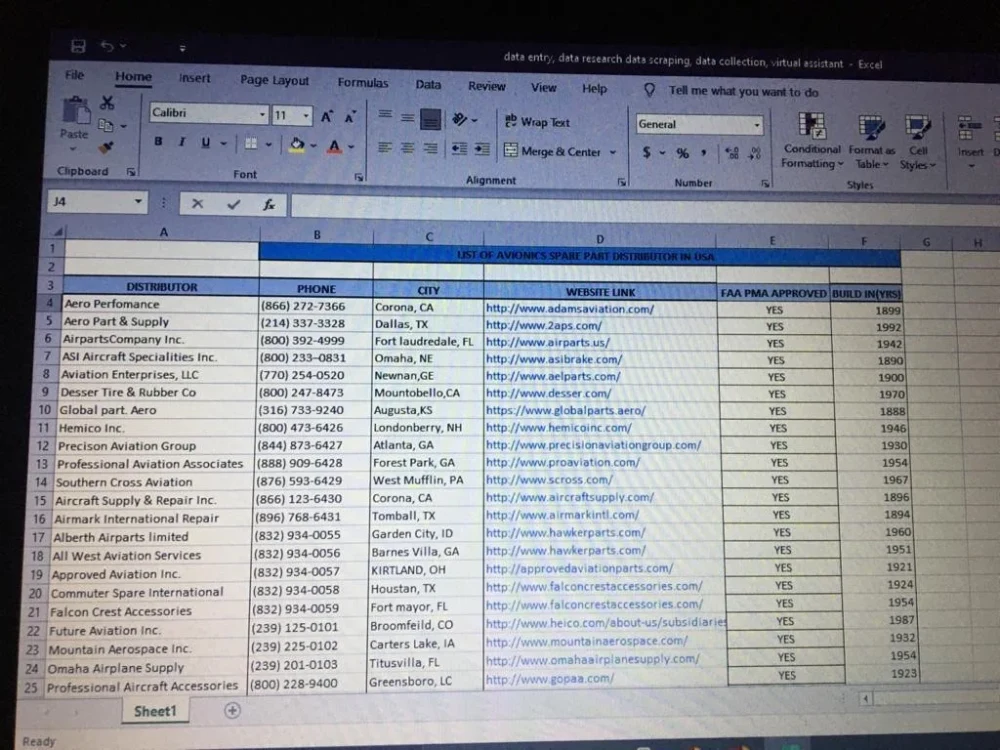1000x750 pixels.
Task: Open http://www.adamsaviation.com/ link
Action: point(570,309)
